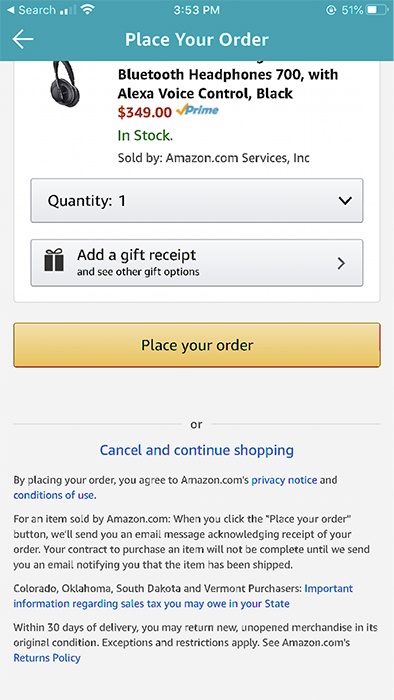Choose Cancel and continue shopping
The width and height of the screenshot is (394, 700).
[x=197, y=450]
